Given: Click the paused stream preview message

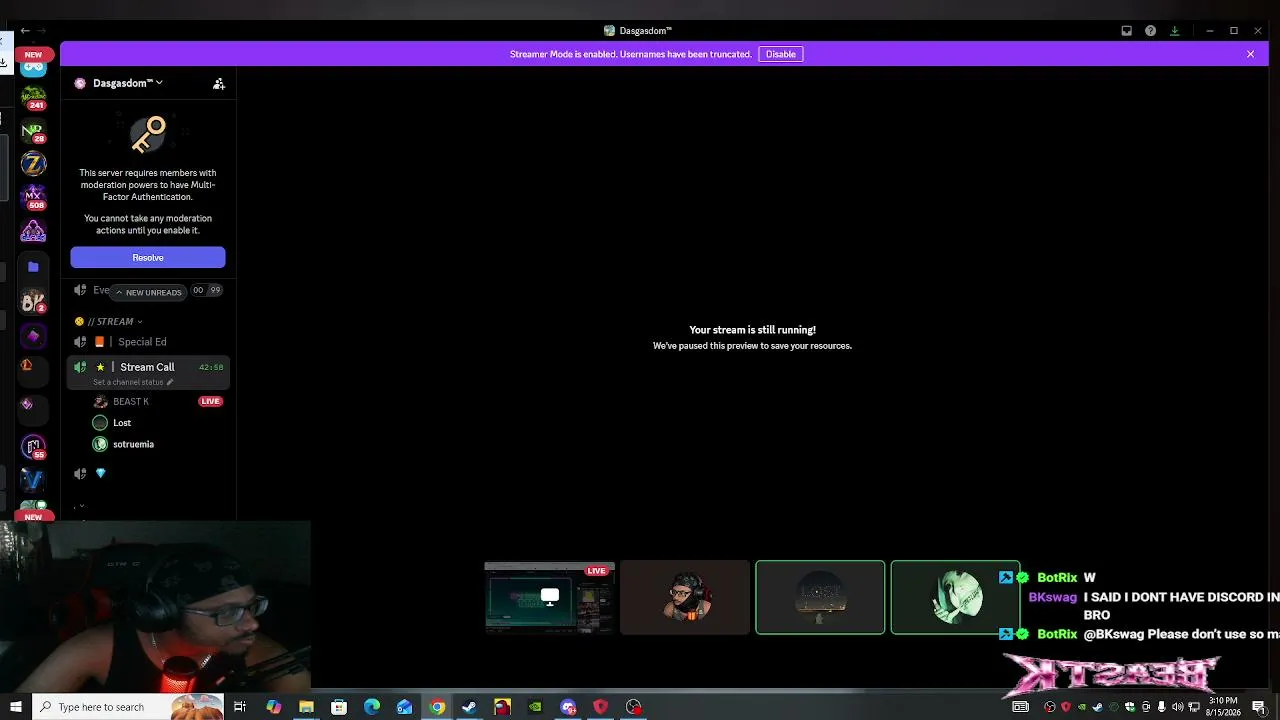Looking at the screenshot, I should click(x=752, y=337).
